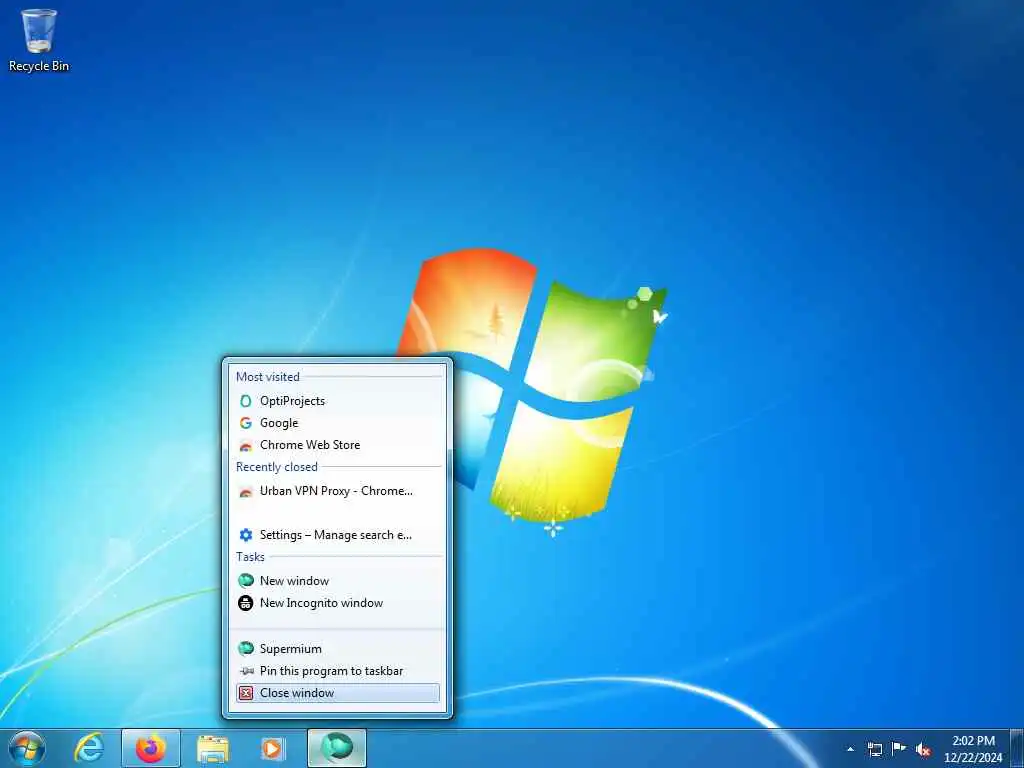The width and height of the screenshot is (1024, 768).
Task: Open Action Center flag tray icon
Action: click(x=899, y=749)
